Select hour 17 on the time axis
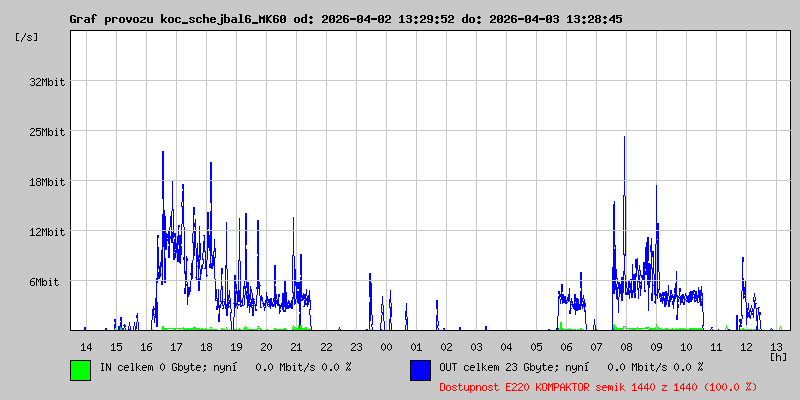 [x=176, y=346]
